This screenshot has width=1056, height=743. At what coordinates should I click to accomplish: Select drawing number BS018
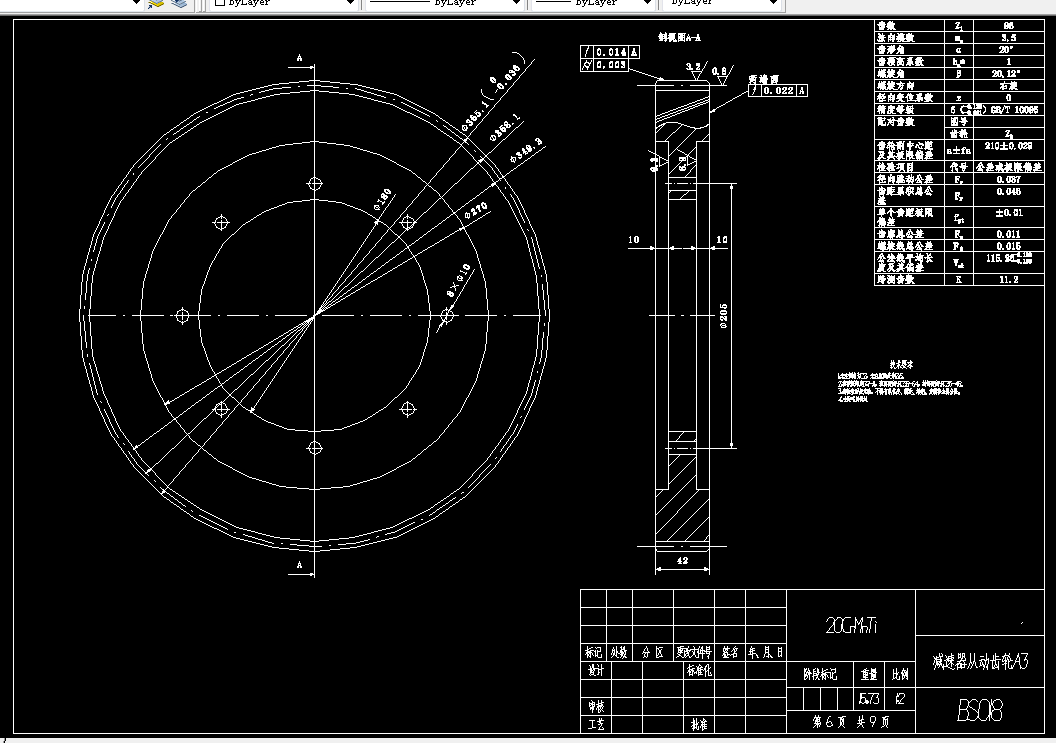979,710
